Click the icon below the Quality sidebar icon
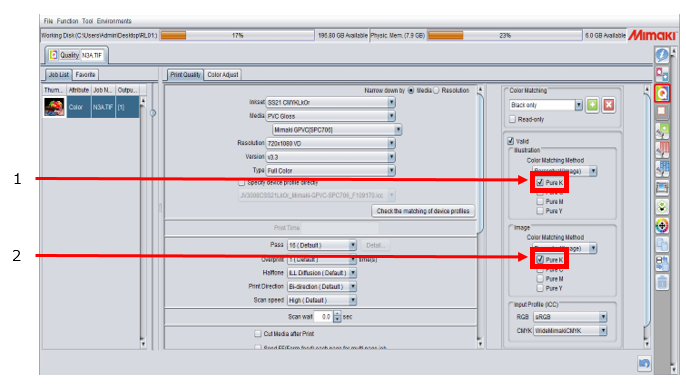 (662, 112)
